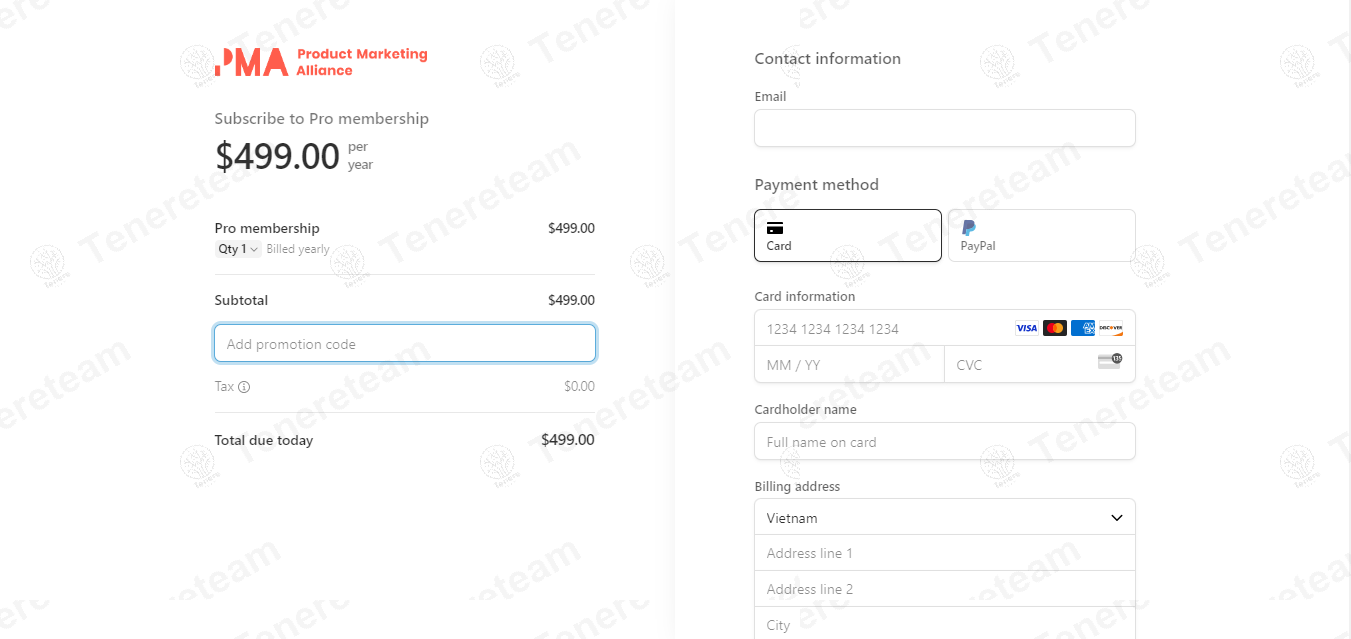Click into the Email input field
Viewport: 1351px width, 639px height.
[x=944, y=128]
